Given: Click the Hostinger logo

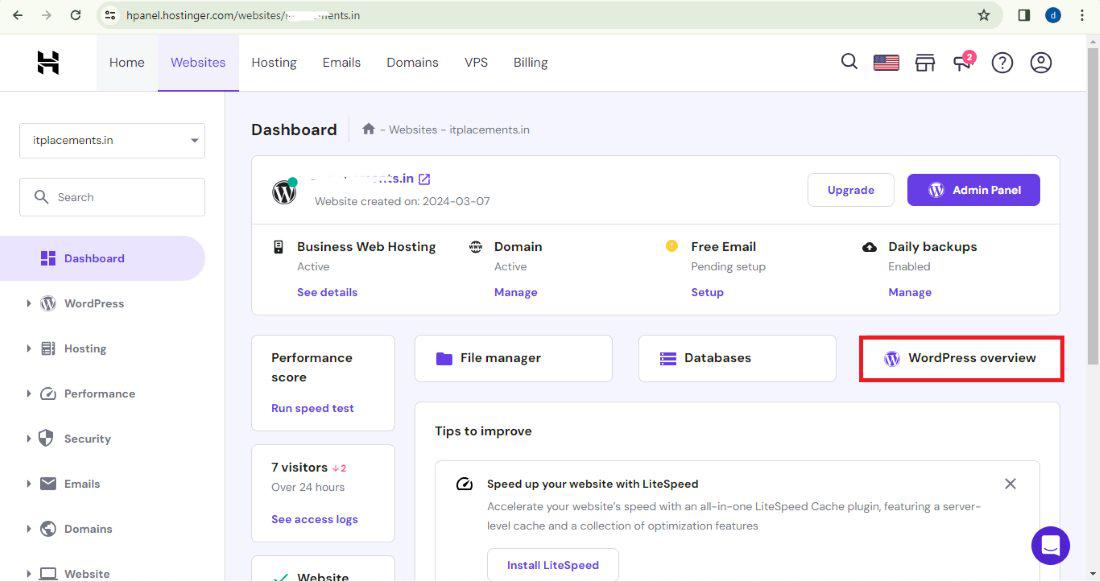Looking at the screenshot, I should (48, 62).
